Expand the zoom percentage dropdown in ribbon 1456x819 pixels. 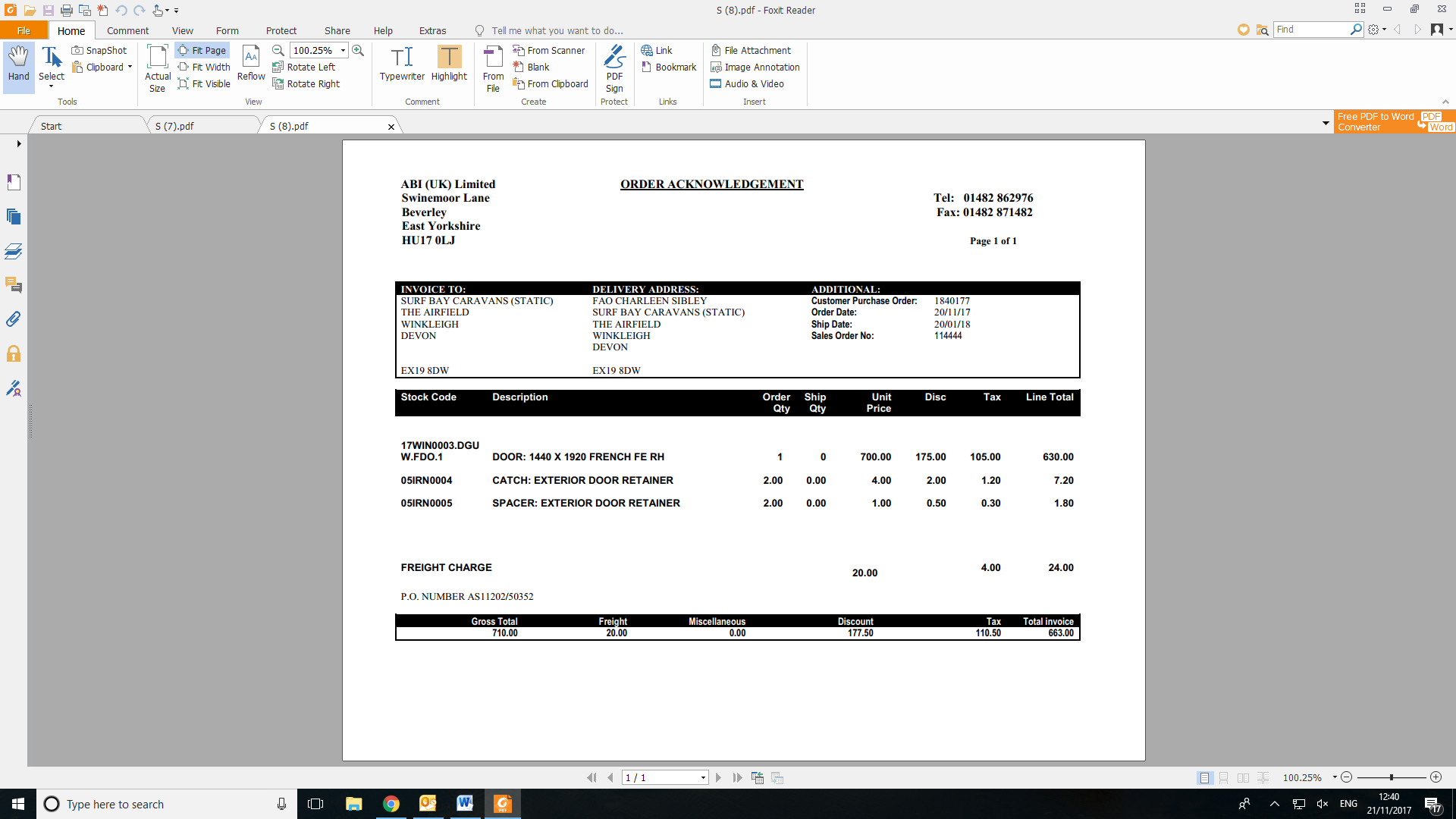[344, 50]
